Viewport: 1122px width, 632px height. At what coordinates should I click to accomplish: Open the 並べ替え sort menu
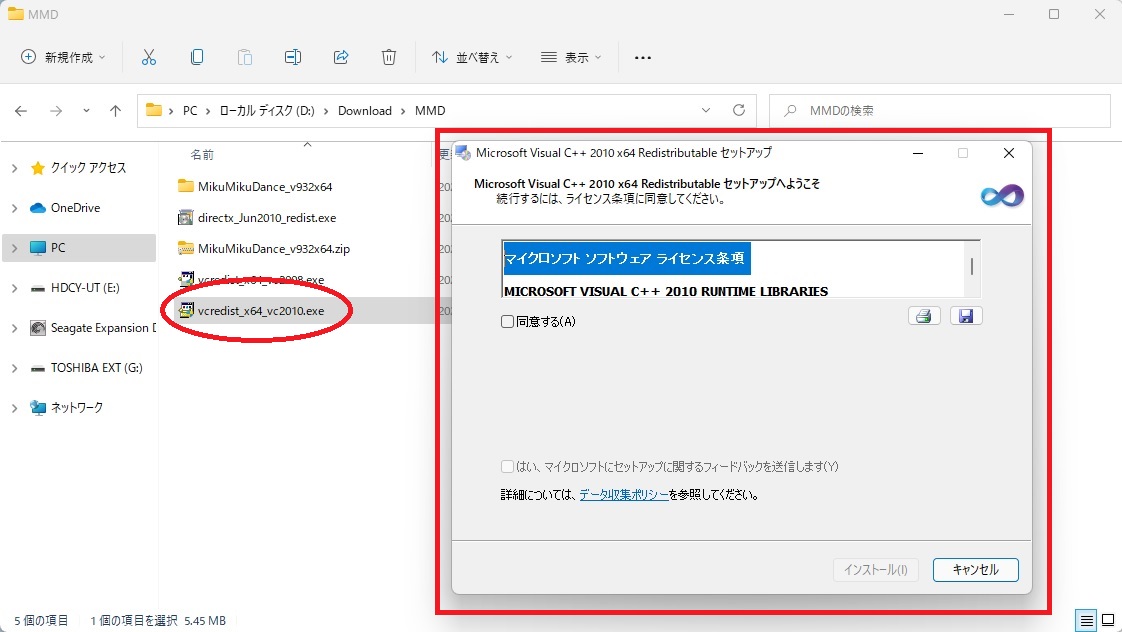472,57
